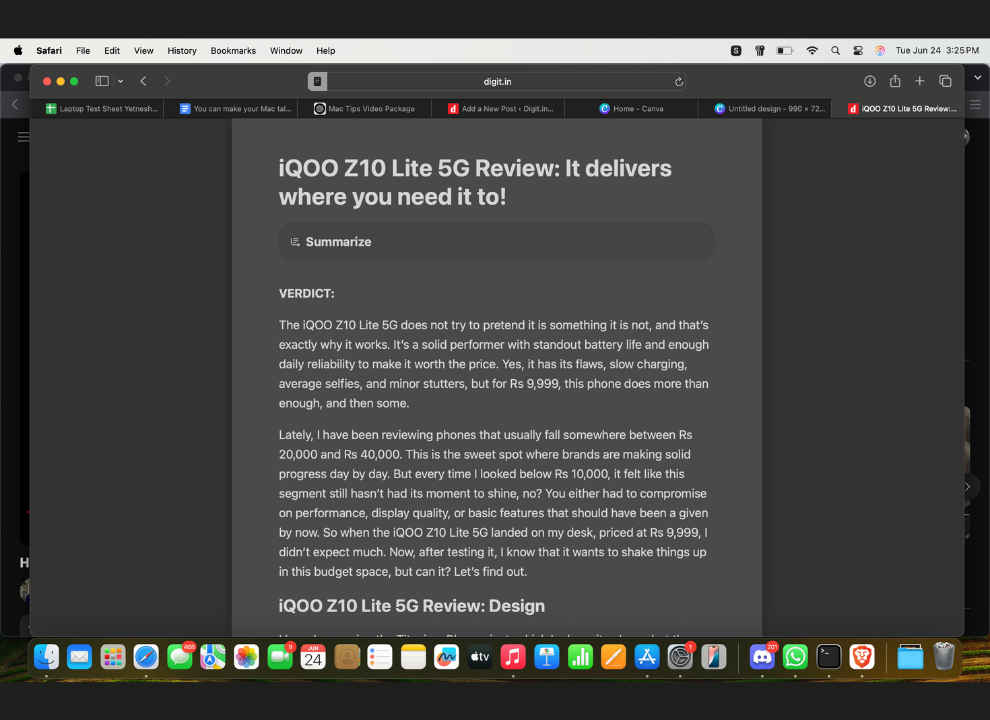Screen dimensions: 990x720
Task: Open the Edit menu
Action: [112, 51]
